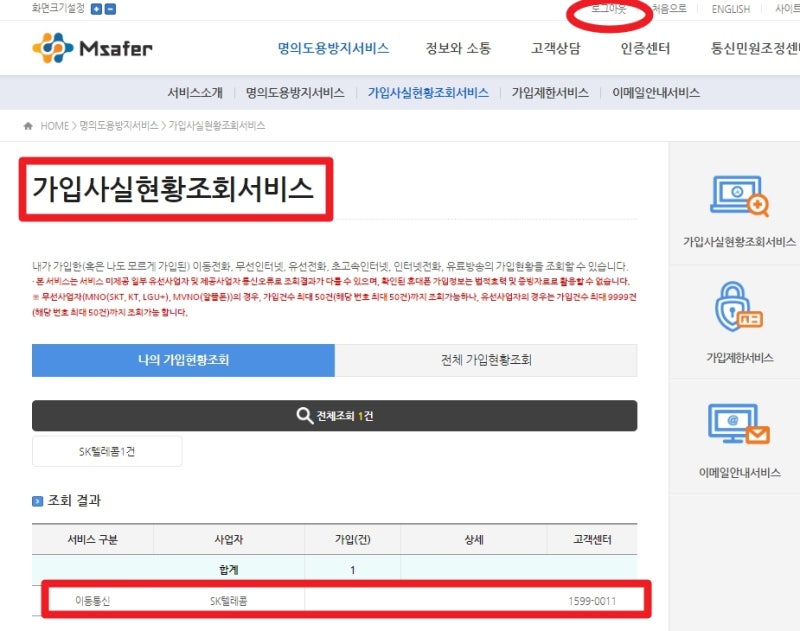Click 고객센터 column header
Viewport: 800px width, 631px height.
(592, 540)
